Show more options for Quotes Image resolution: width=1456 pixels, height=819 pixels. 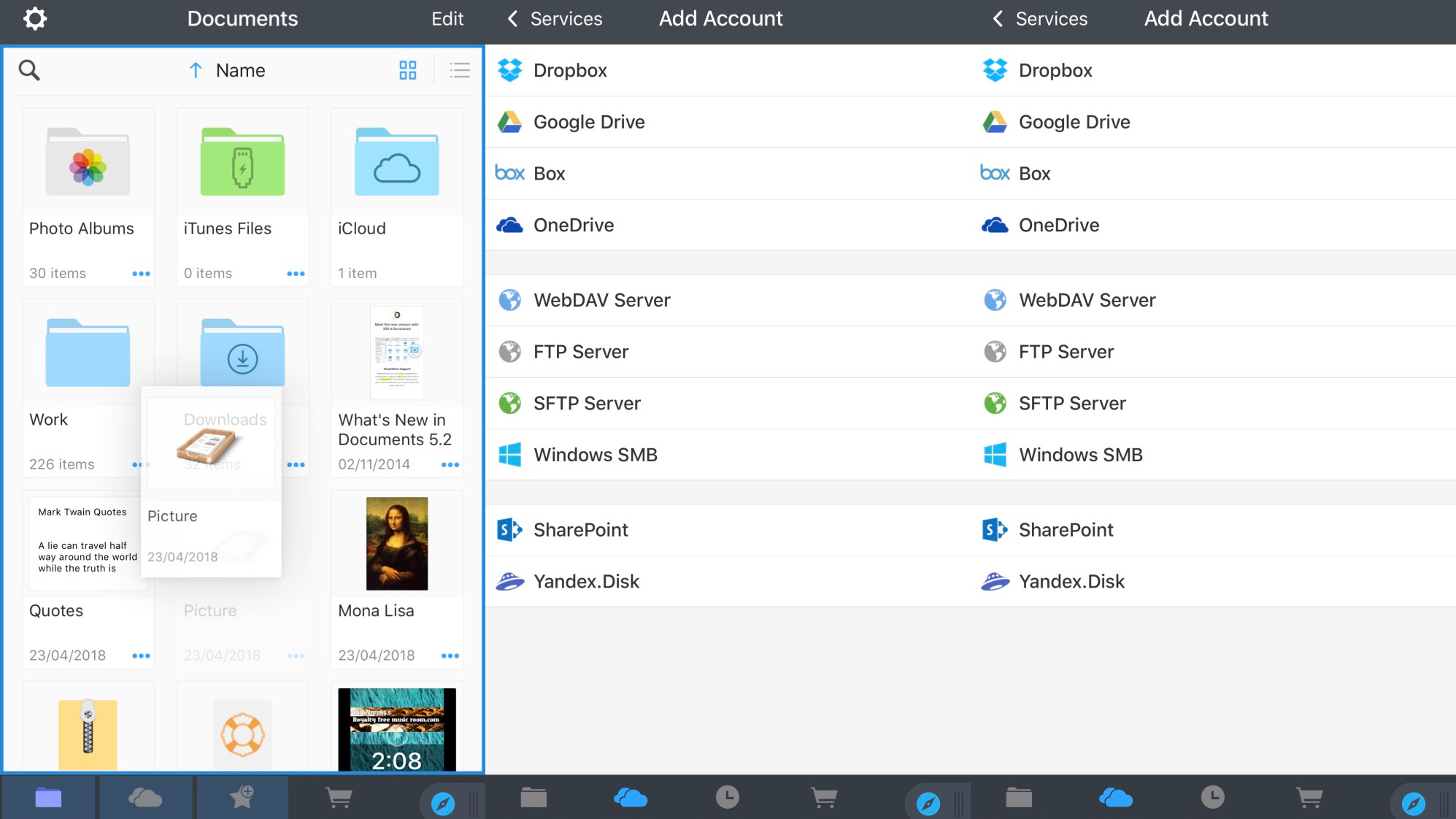[141, 656]
